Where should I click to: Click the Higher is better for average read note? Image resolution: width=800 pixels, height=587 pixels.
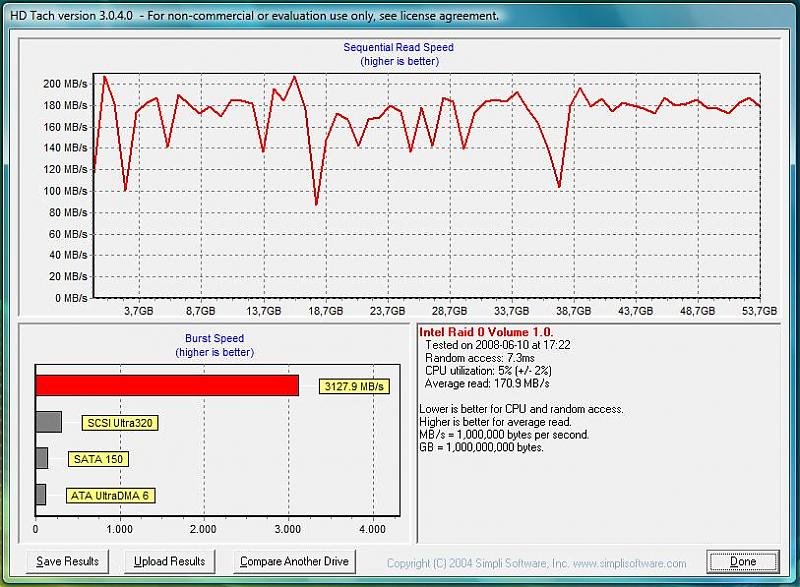click(495, 422)
